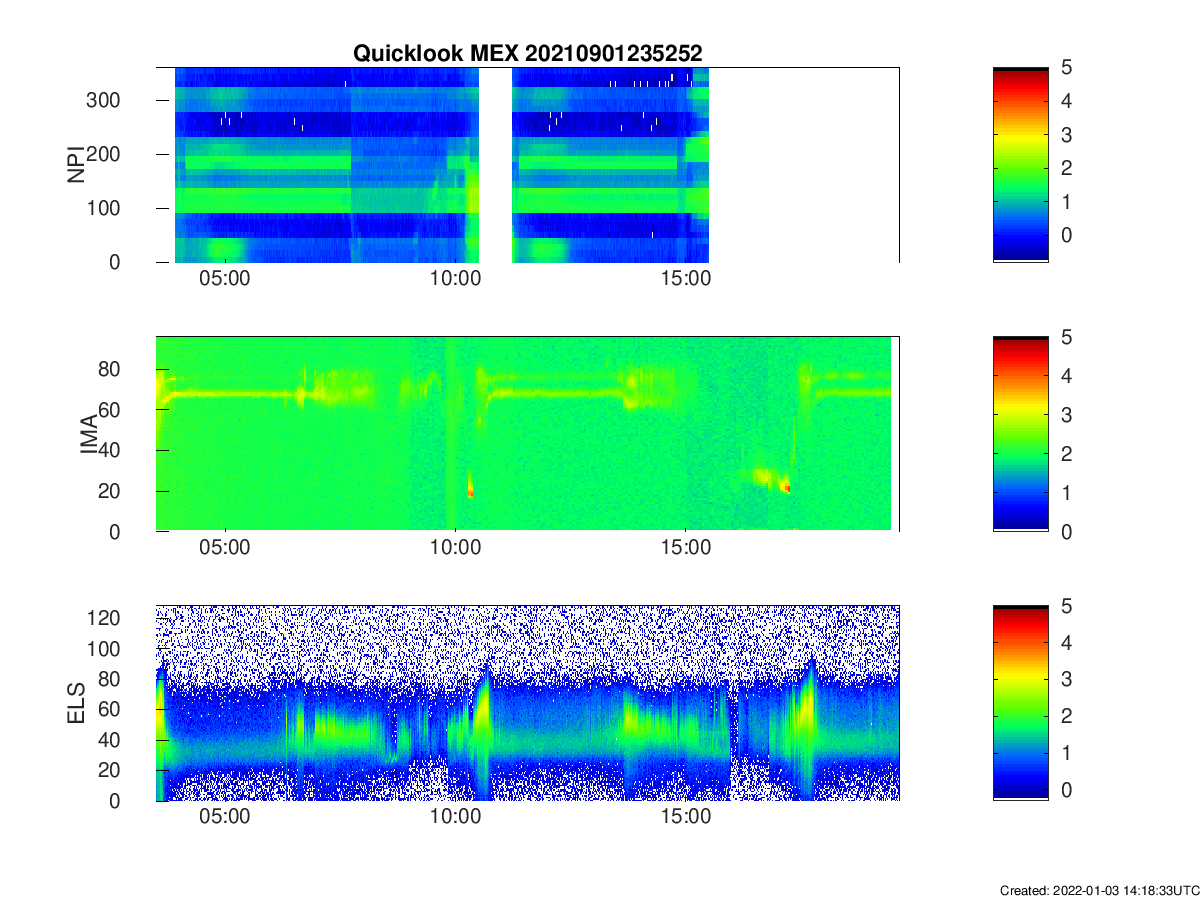Click the 15:00 time label under ELS plot
This screenshot has width=1200, height=900.
685,818
